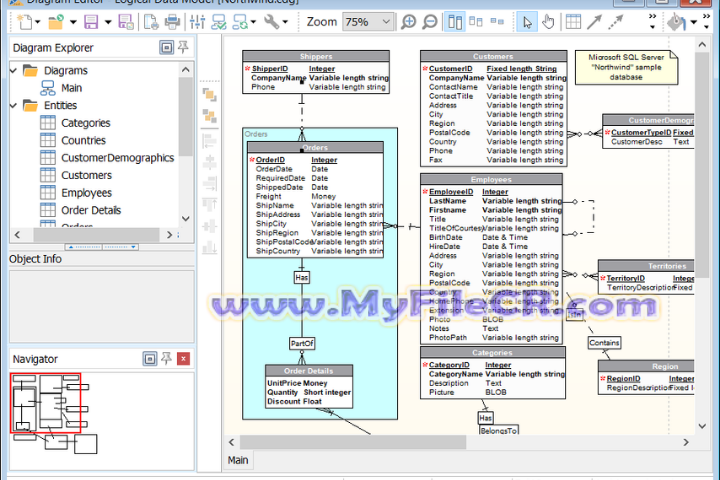This screenshot has width=720, height=480.
Task: Expand the Open folder dropdown arrow
Action: pyautogui.click(x=73, y=22)
